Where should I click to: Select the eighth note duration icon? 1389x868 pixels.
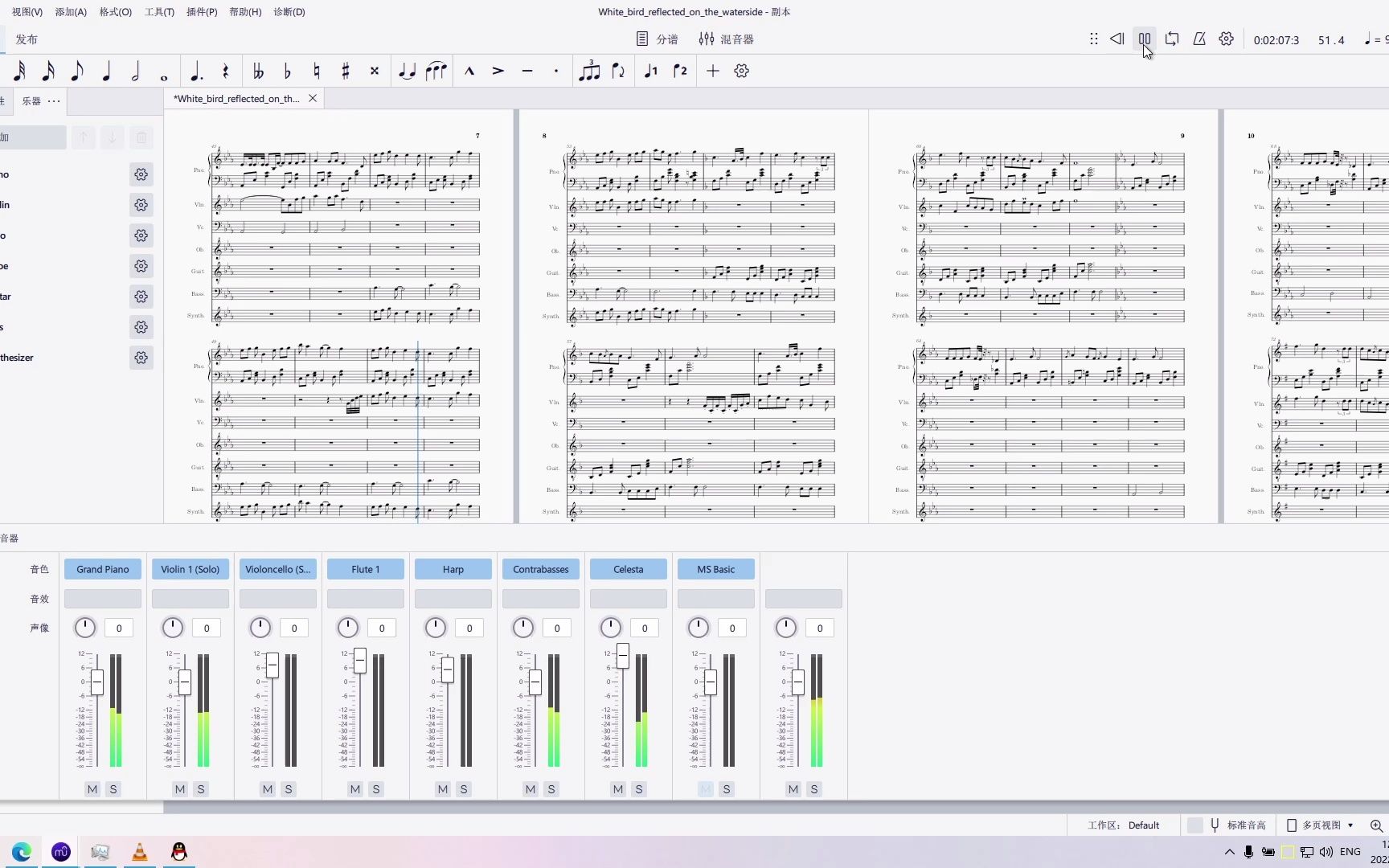pyautogui.click(x=77, y=71)
